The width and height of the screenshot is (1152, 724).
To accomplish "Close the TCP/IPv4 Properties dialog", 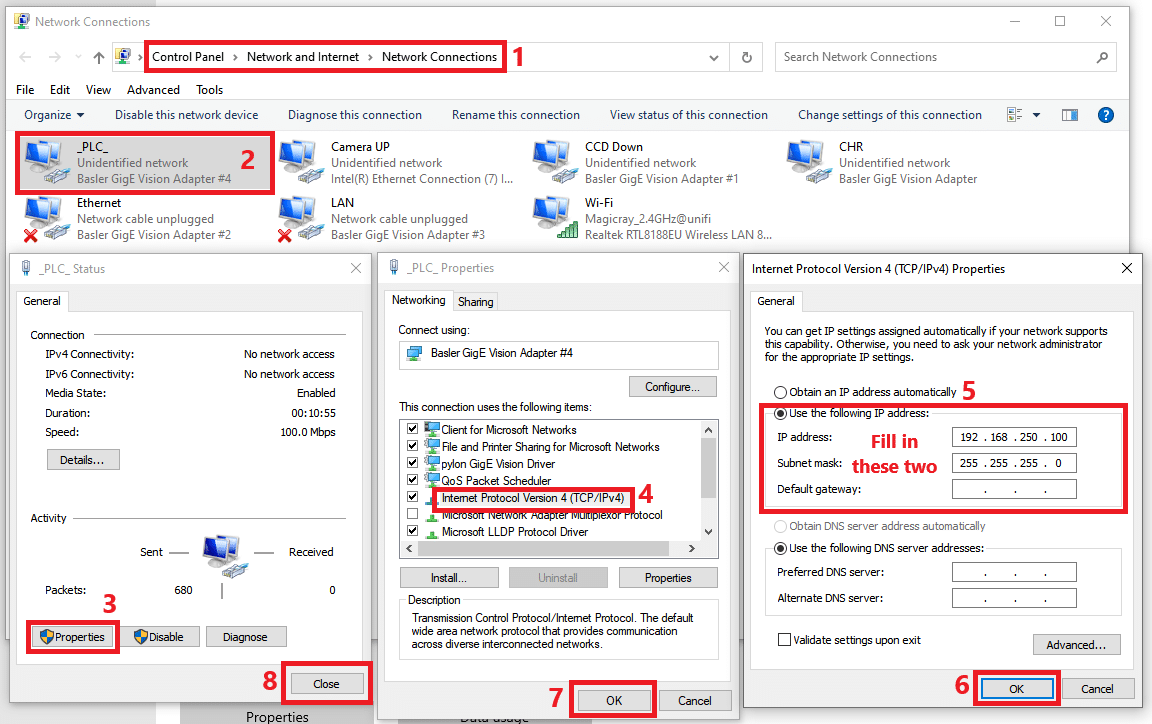I will pyautogui.click(x=1127, y=268).
